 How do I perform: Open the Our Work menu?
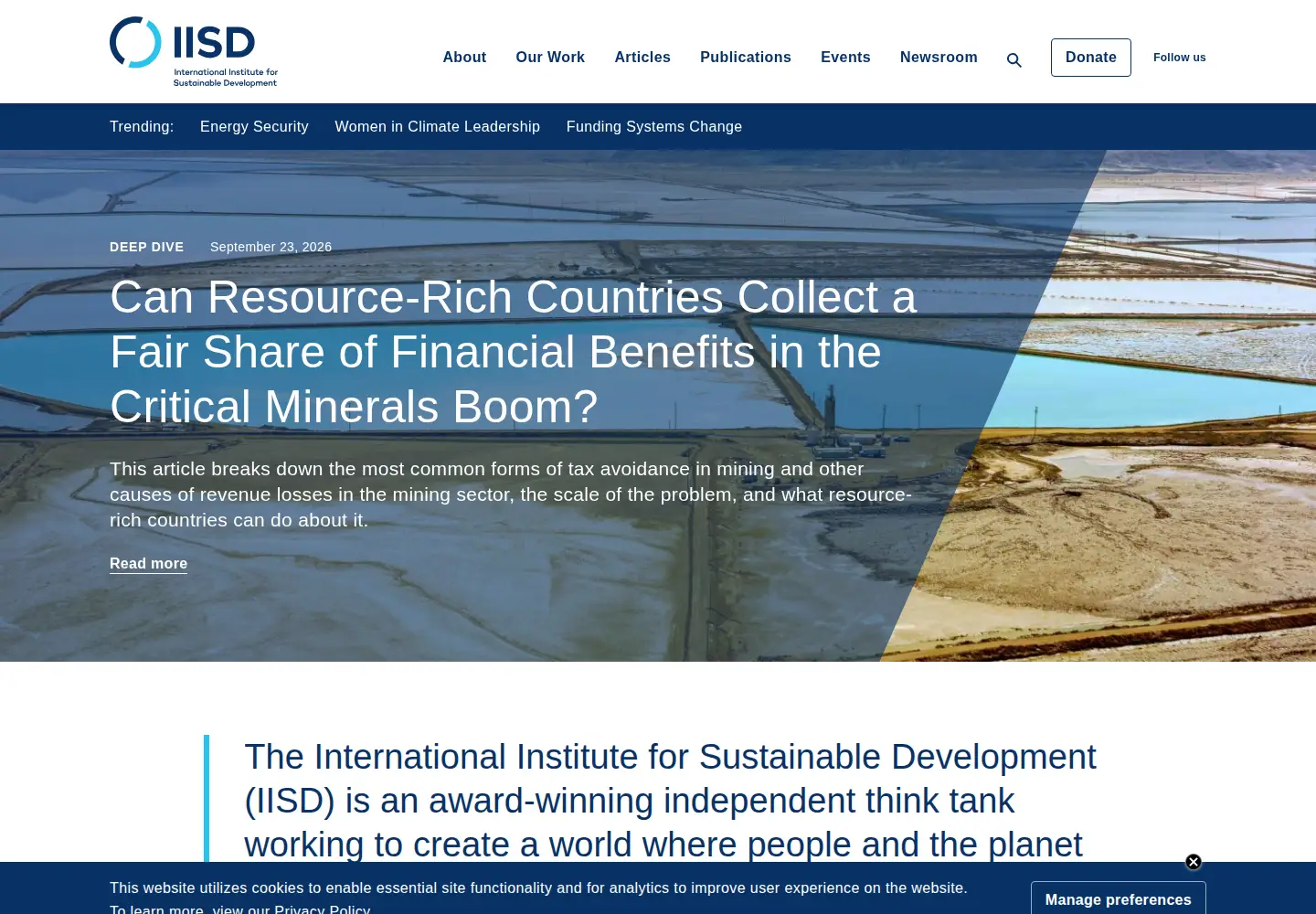[550, 57]
